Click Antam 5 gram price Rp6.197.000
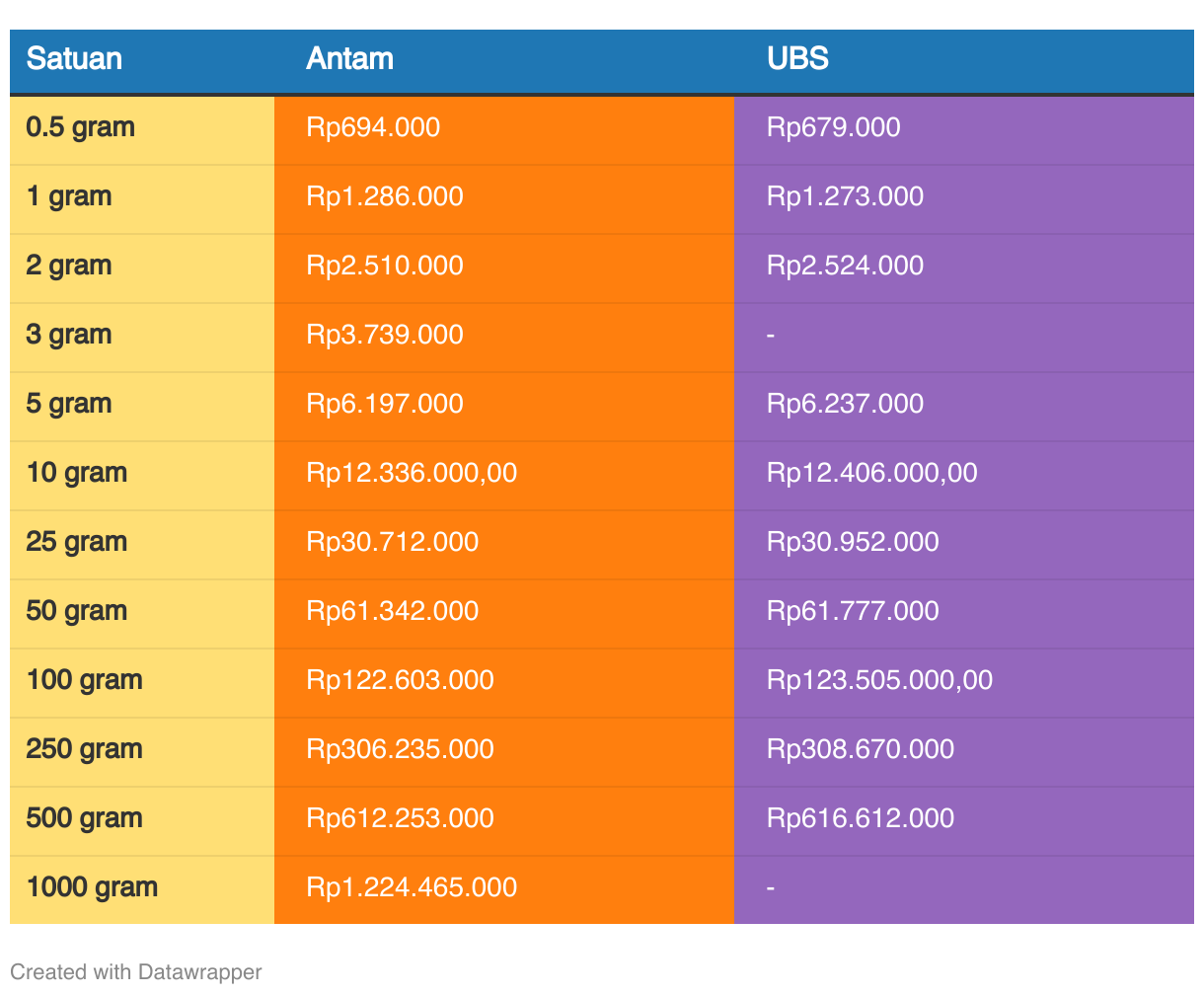The width and height of the screenshot is (1204, 995). coord(385,404)
